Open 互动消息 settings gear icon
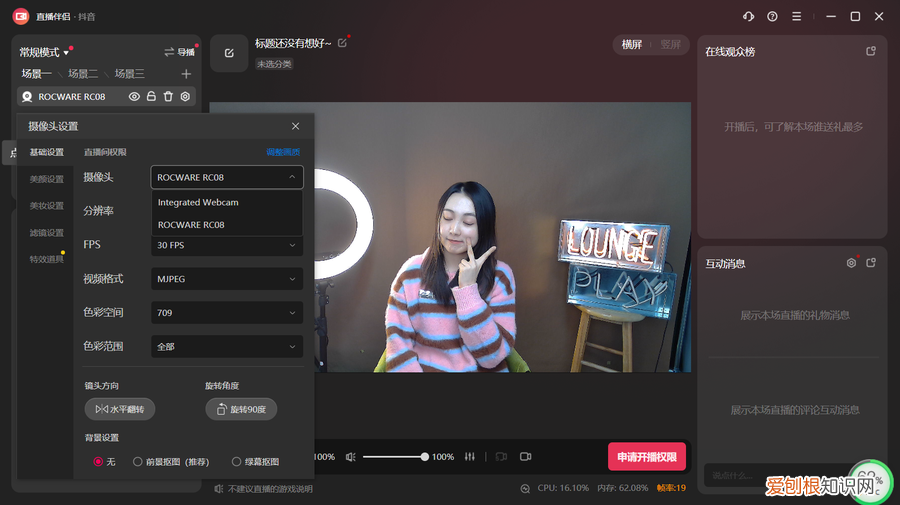This screenshot has height=505, width=900. [851, 263]
